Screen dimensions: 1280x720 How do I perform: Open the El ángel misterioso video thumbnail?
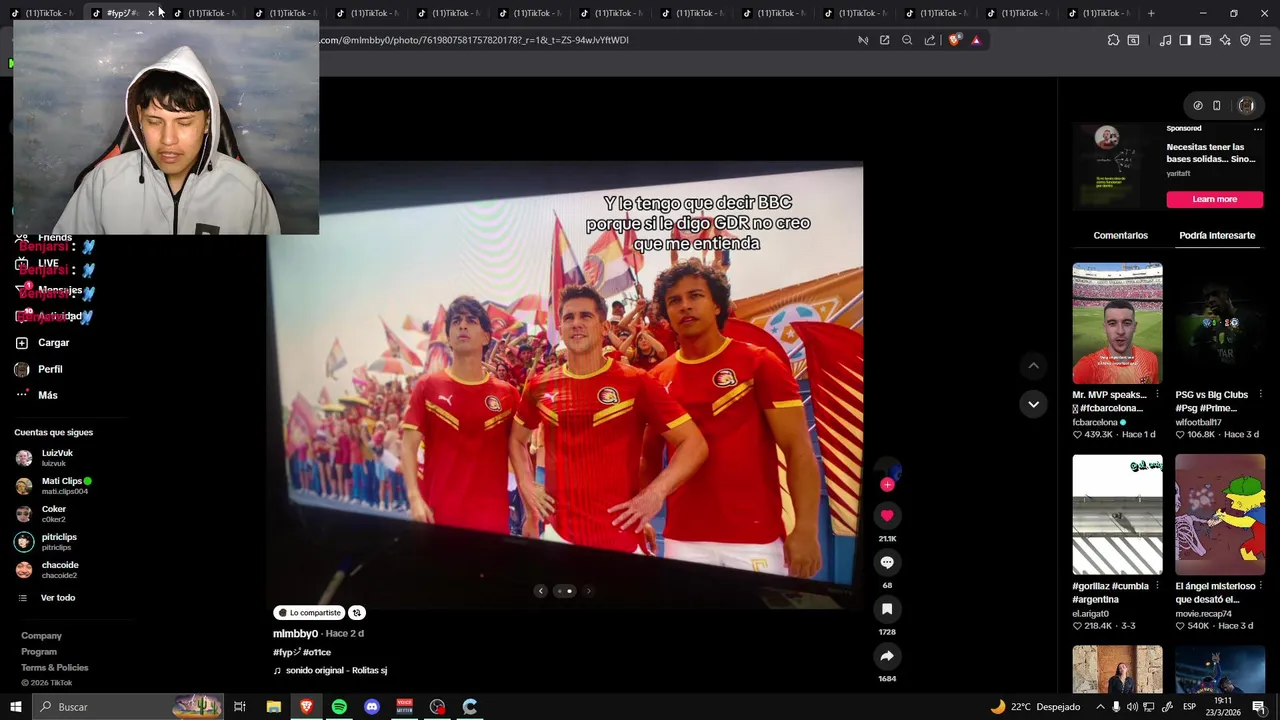click(x=1220, y=515)
